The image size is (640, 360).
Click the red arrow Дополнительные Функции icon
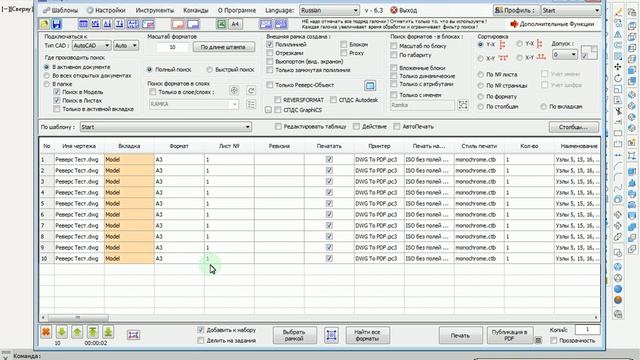514,24
